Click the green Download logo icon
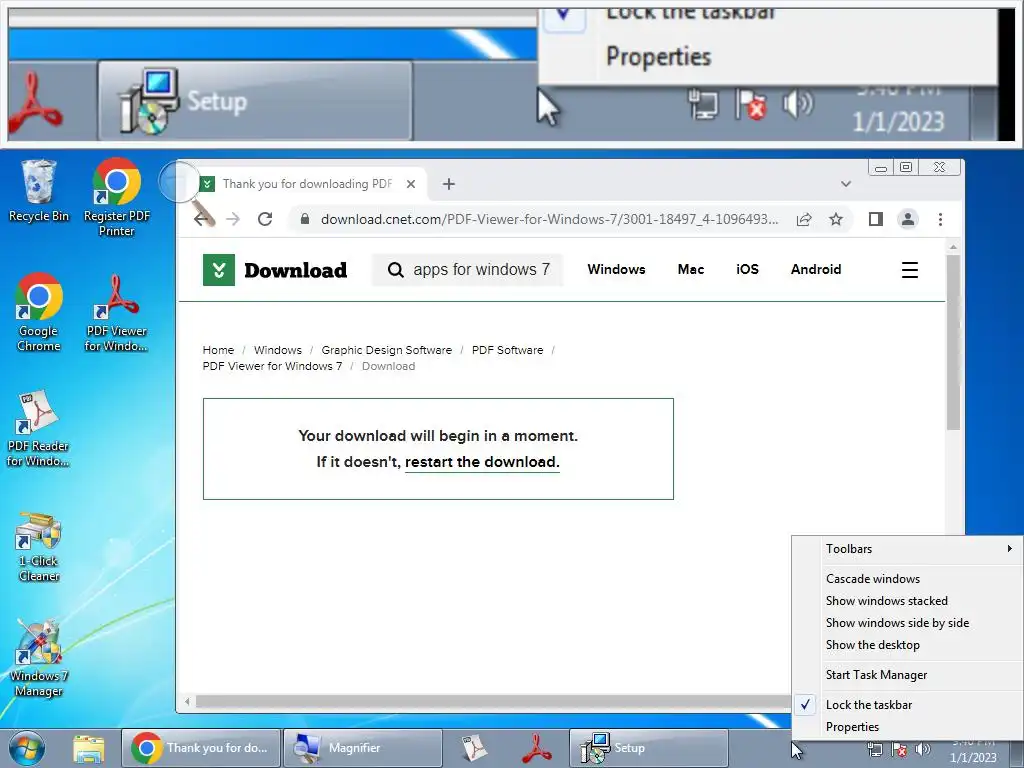Image resolution: width=1024 pixels, height=768 pixels. [x=219, y=270]
